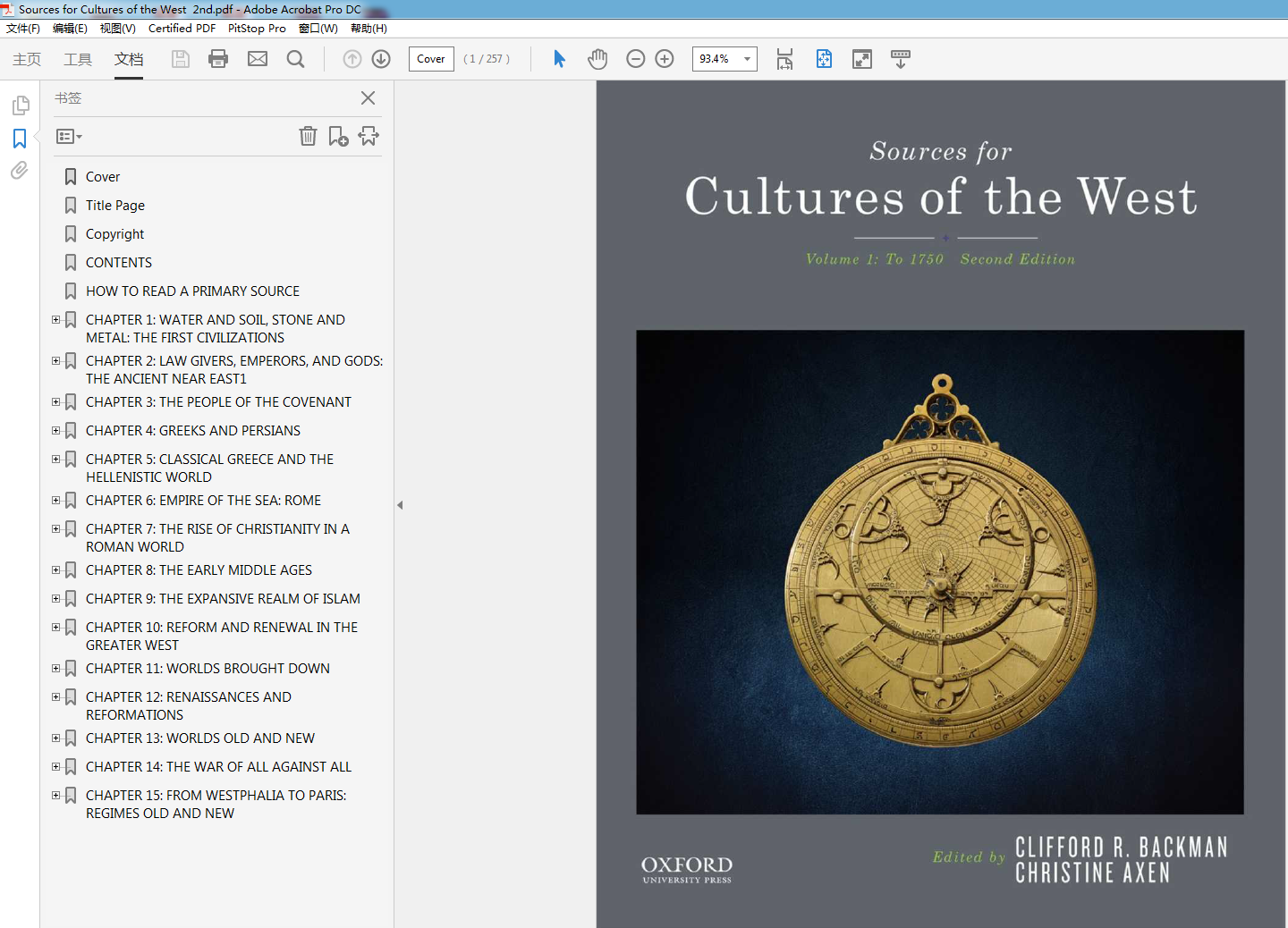Viewport: 1288px width, 928px height.
Task: Print the document with printer icon
Action: (x=218, y=59)
